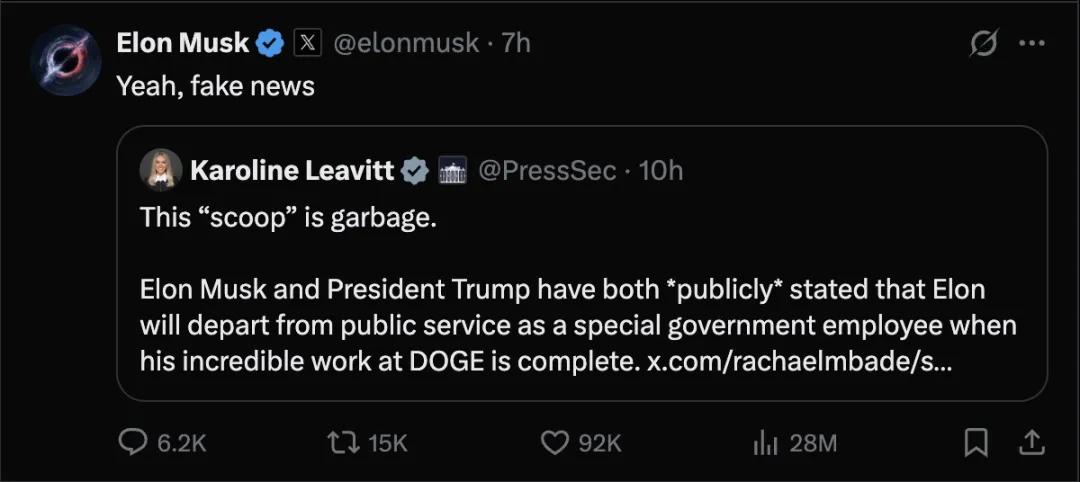Open the @PressSec handle
This screenshot has width=1080, height=482.
(547, 171)
